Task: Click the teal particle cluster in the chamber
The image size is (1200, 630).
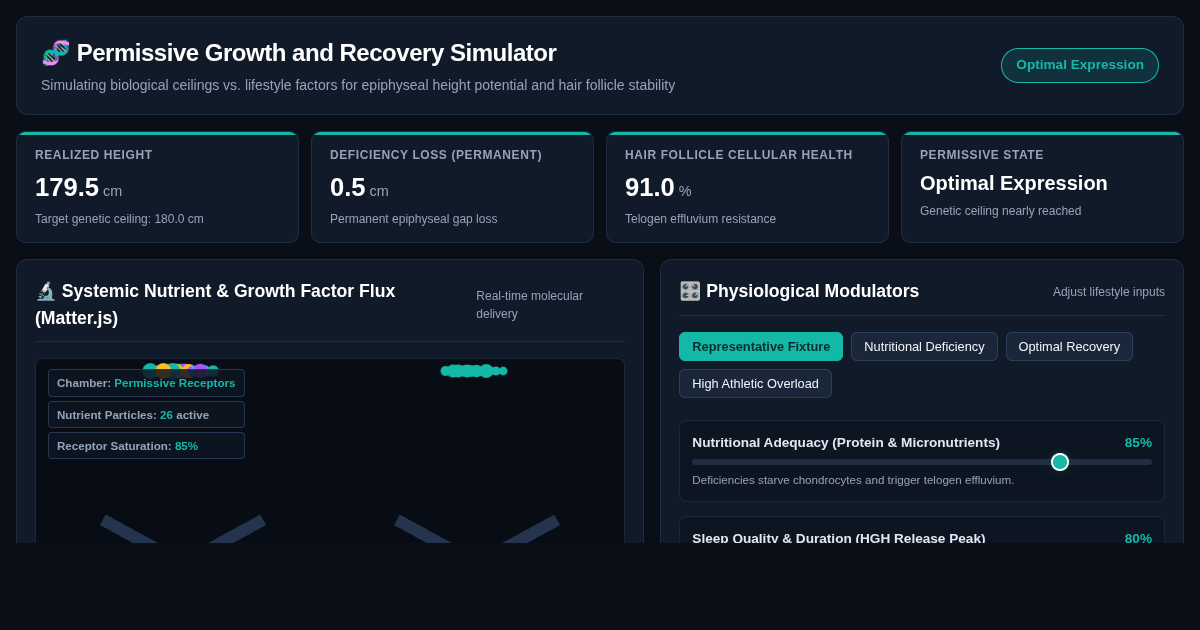Action: pos(474,371)
